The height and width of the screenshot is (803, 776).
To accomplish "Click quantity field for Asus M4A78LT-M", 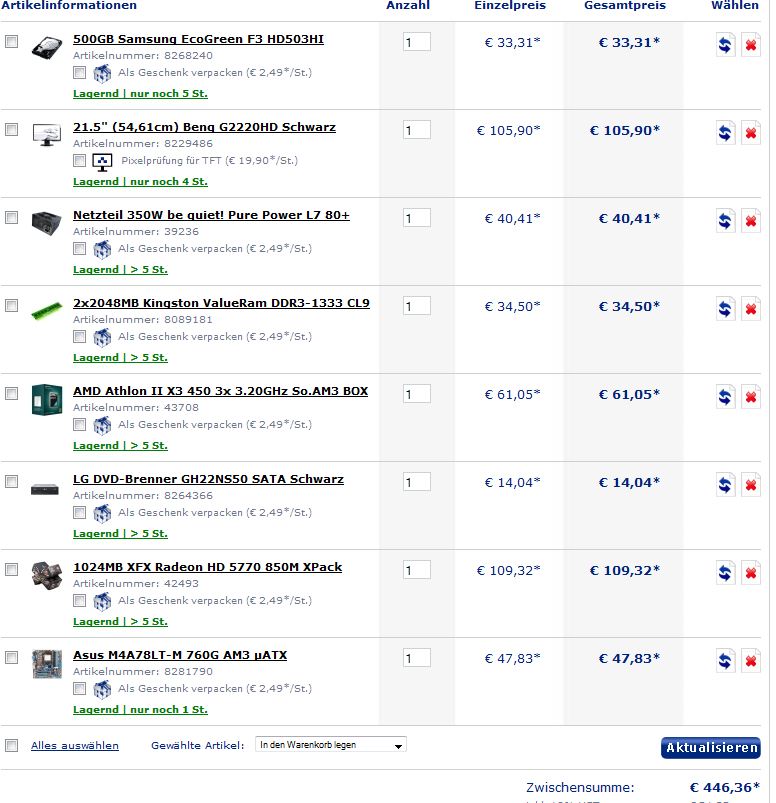I will 417,658.
